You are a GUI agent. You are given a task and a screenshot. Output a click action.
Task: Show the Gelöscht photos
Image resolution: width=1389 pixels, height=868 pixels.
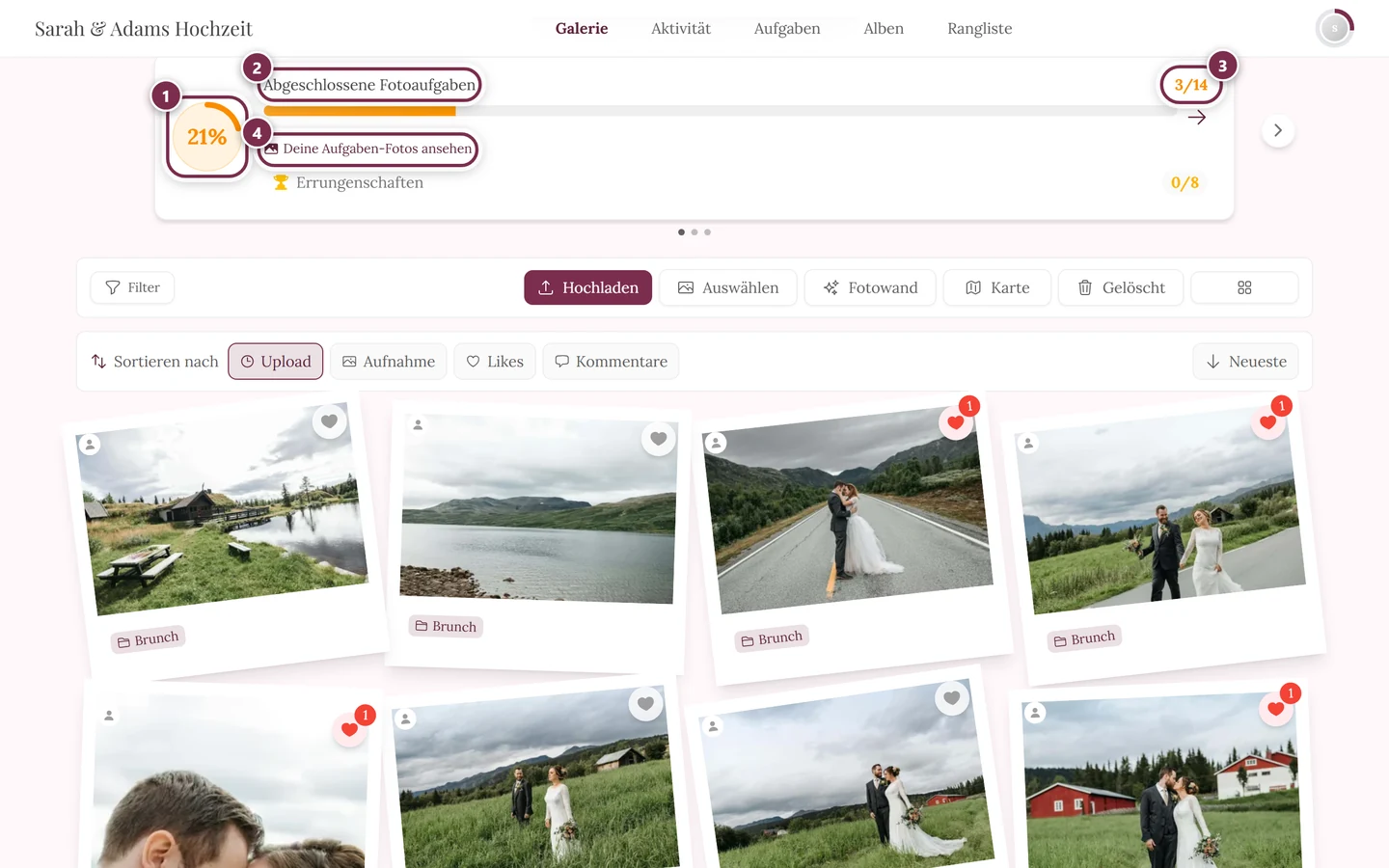[1121, 287]
